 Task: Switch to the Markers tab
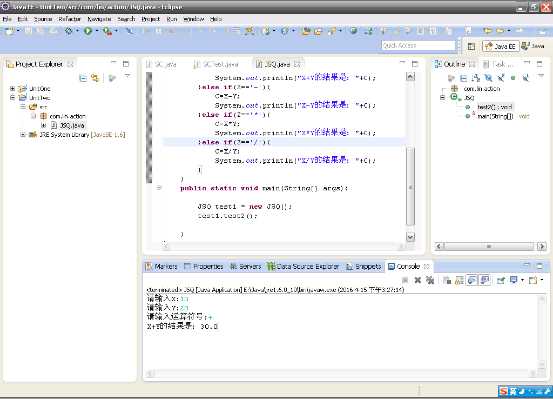click(x=161, y=266)
